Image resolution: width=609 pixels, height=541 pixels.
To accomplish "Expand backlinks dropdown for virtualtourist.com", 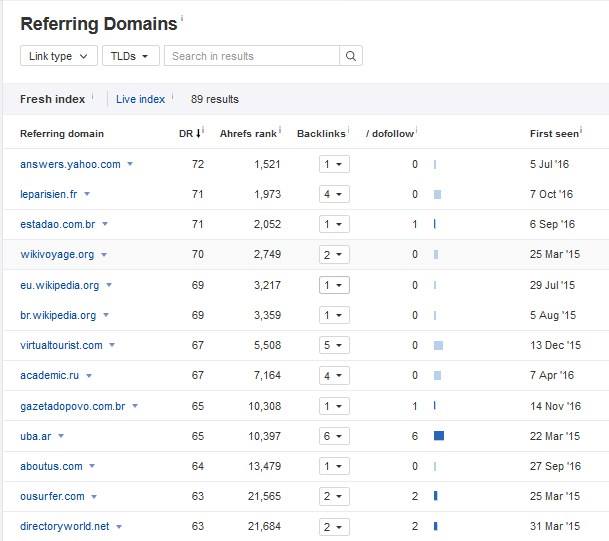I will pos(334,345).
